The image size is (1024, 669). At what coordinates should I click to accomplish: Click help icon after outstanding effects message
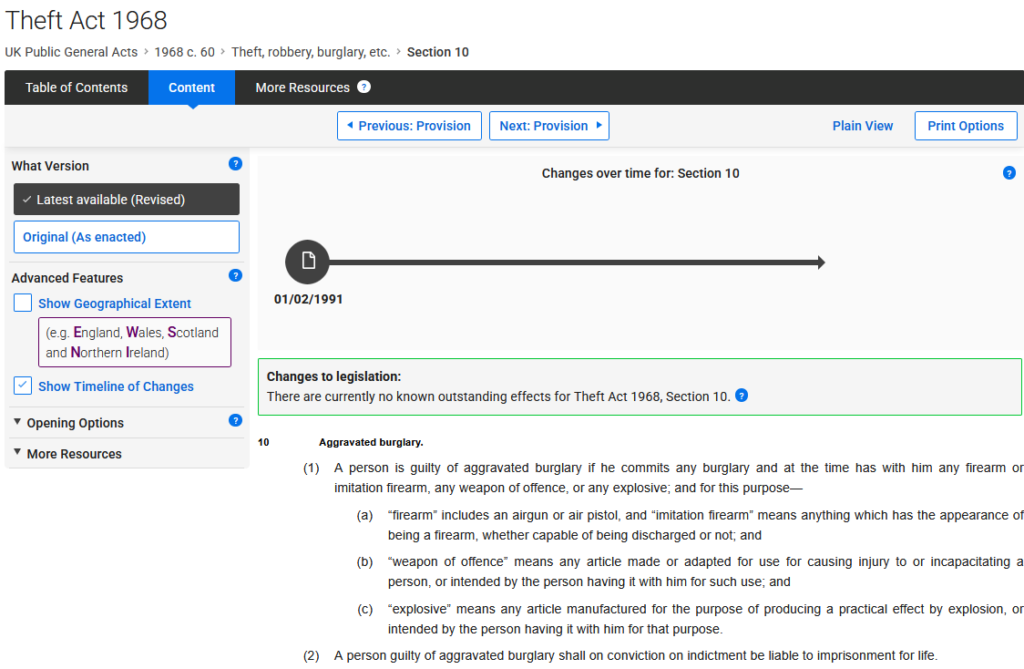741,396
